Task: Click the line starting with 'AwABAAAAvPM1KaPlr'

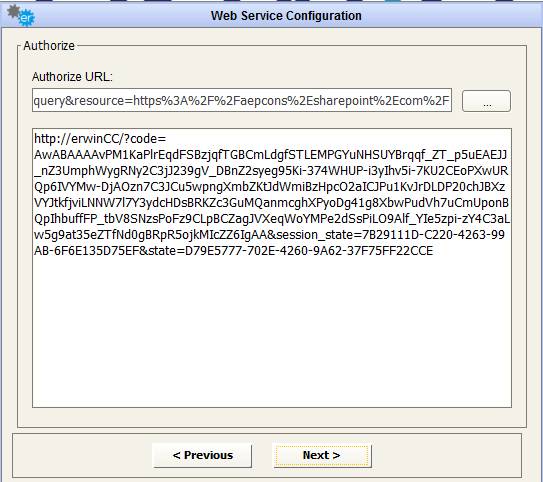Action: [270, 155]
